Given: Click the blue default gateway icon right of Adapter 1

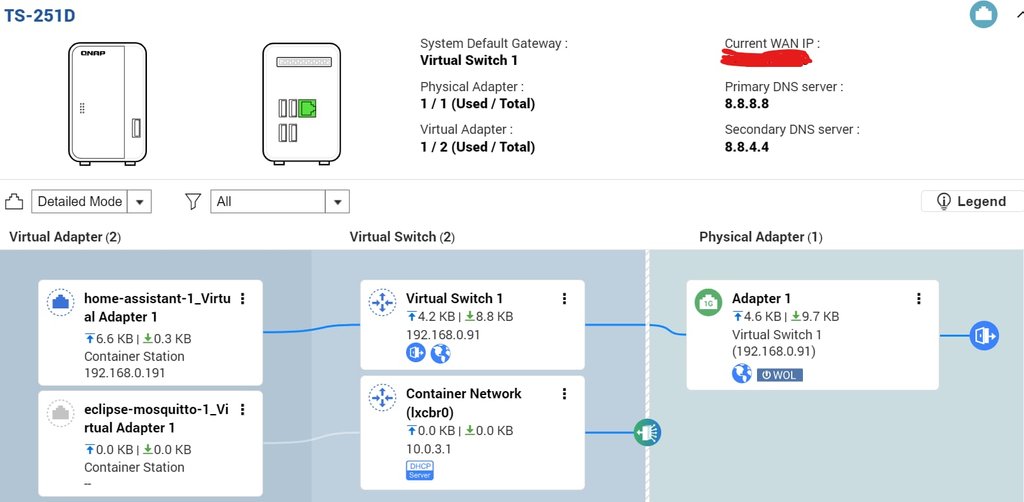Looking at the screenshot, I should pos(984,336).
